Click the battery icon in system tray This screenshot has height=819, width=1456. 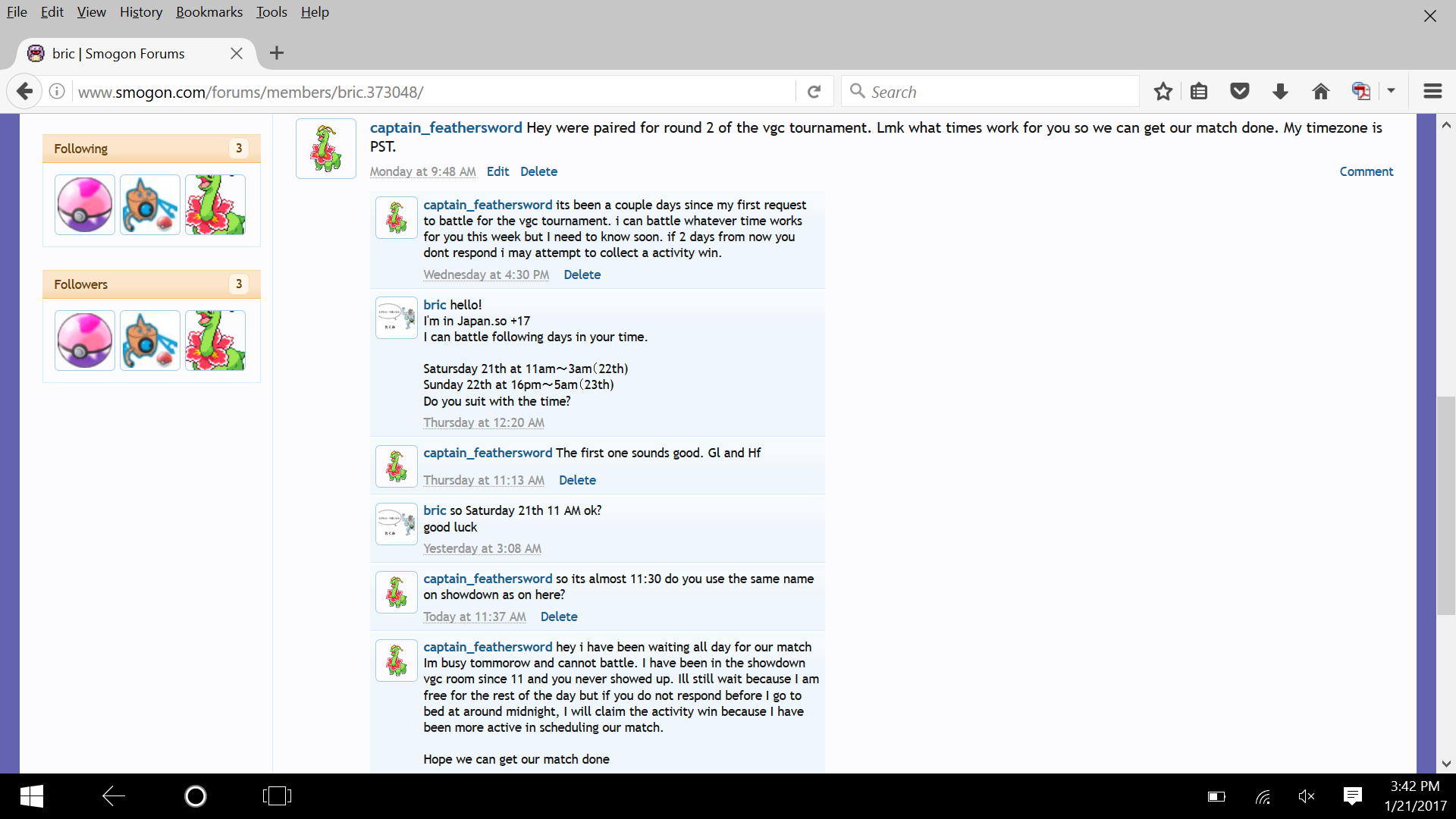coord(1216,797)
